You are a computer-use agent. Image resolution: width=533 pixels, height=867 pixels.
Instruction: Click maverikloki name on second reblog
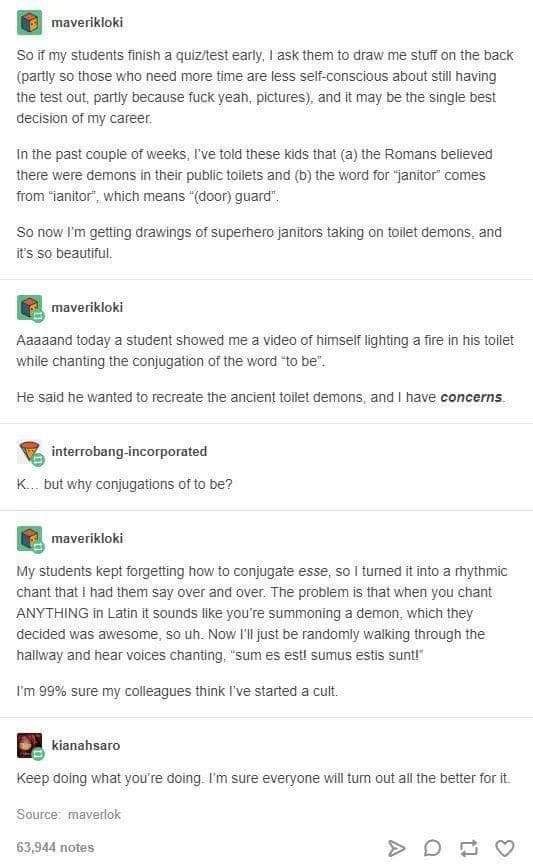tap(87, 307)
